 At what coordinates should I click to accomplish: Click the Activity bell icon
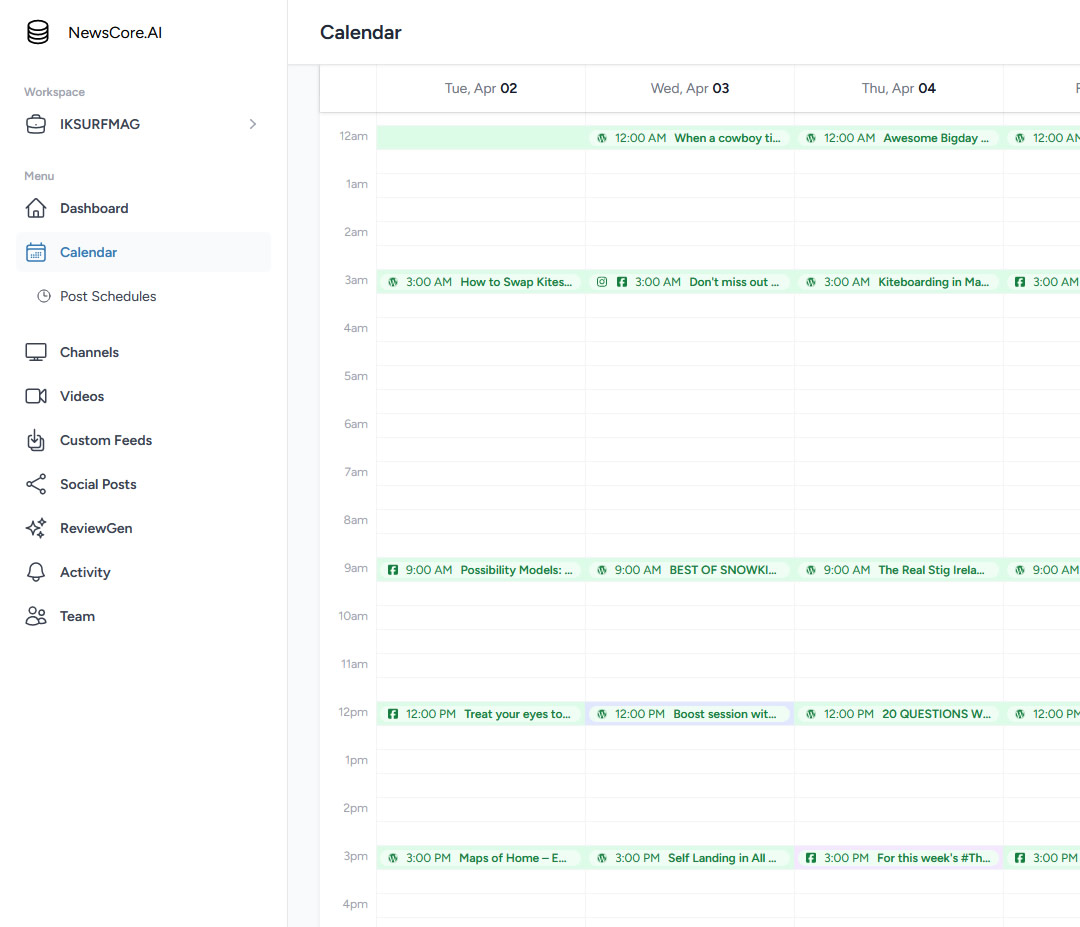[36, 572]
